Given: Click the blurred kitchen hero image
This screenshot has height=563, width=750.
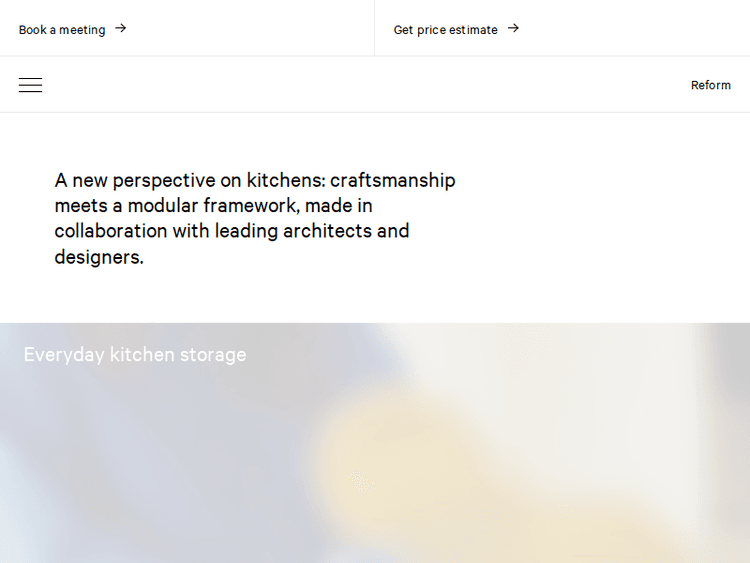Looking at the screenshot, I should pos(375,450).
